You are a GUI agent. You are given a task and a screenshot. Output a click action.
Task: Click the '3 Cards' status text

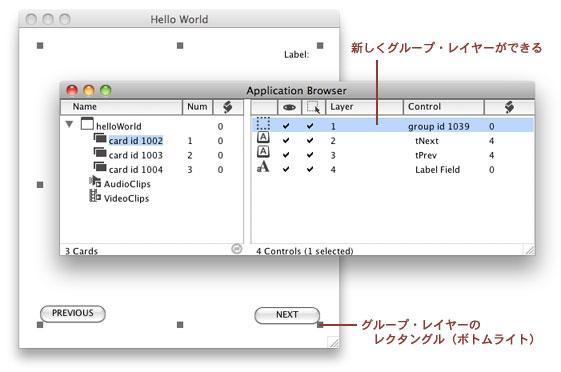pos(81,251)
